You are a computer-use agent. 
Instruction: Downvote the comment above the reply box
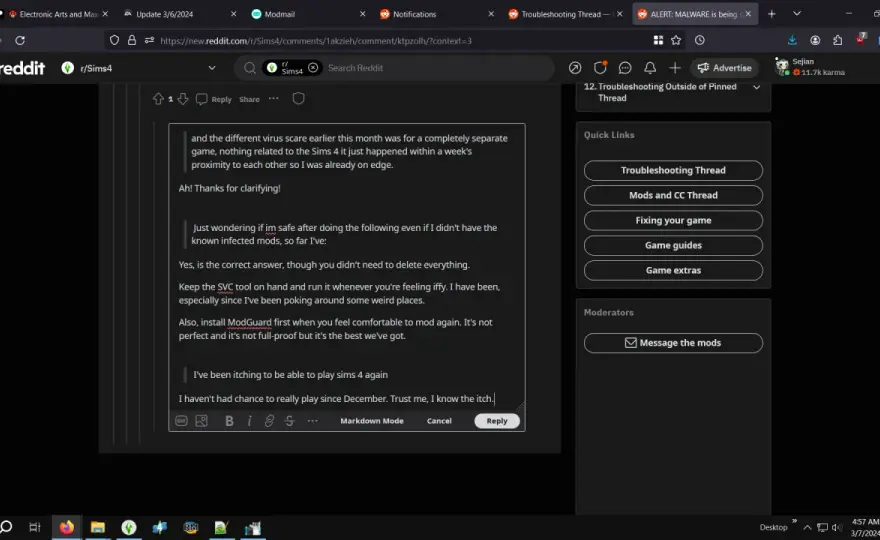click(183, 99)
